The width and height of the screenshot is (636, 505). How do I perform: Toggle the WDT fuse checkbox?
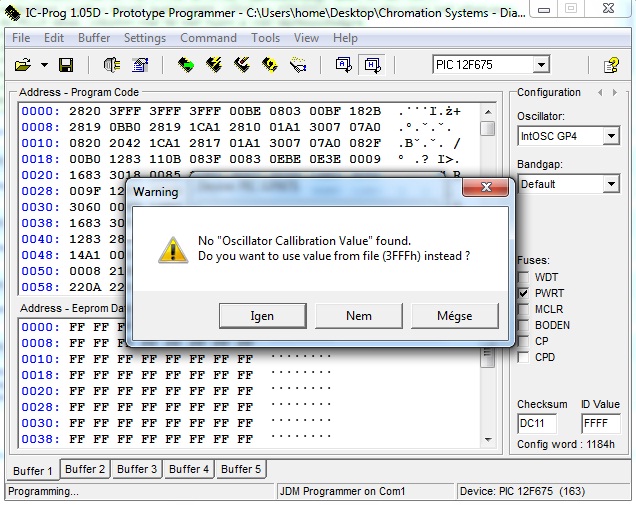coord(523,277)
